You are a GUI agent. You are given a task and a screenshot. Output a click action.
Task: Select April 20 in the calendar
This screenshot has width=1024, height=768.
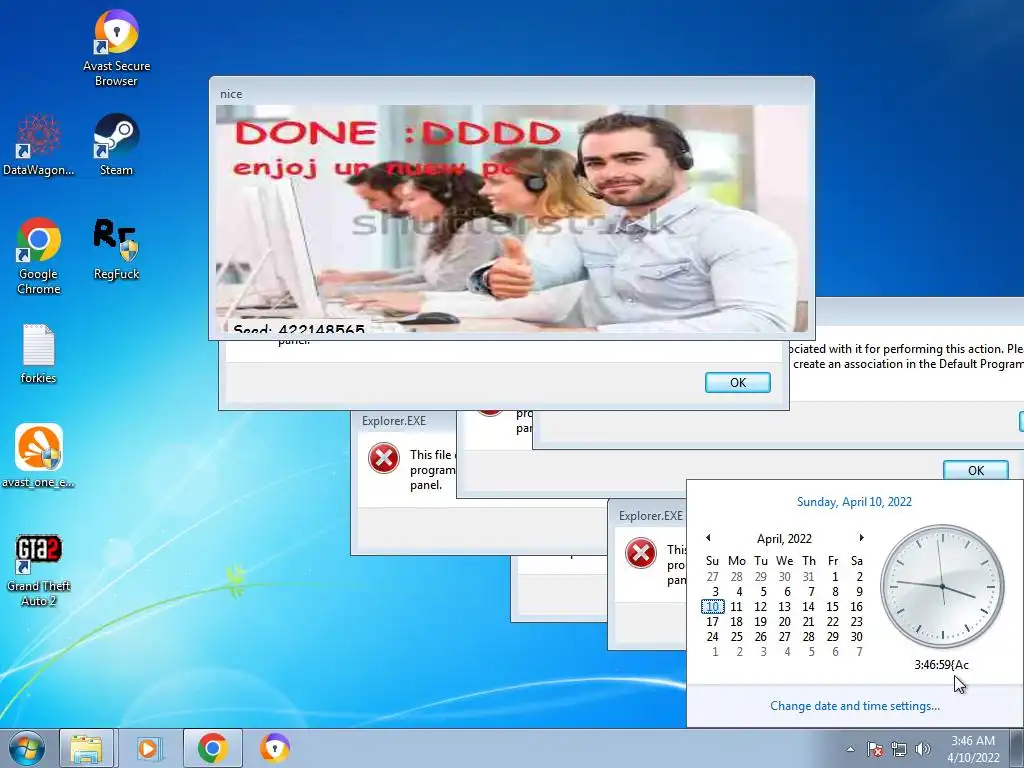784,622
